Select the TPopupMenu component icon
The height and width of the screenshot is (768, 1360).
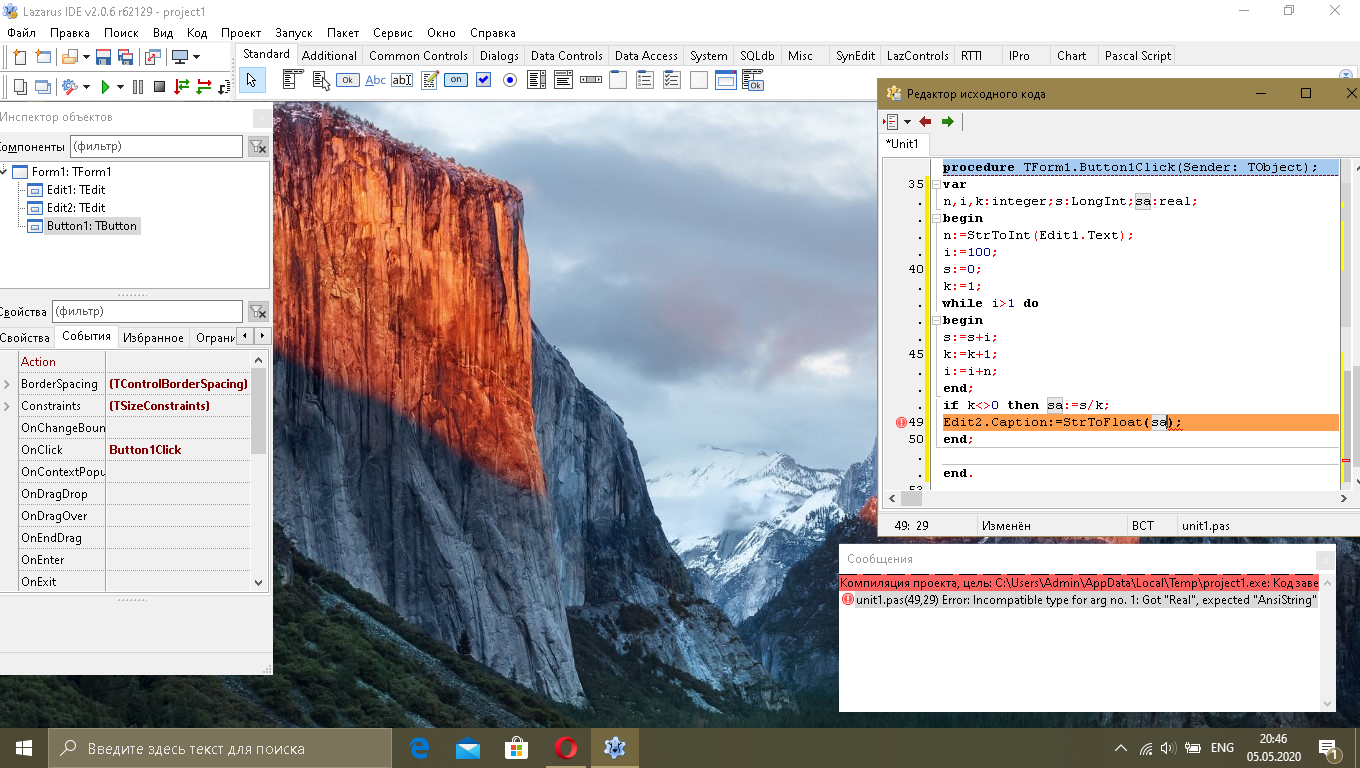(x=322, y=80)
